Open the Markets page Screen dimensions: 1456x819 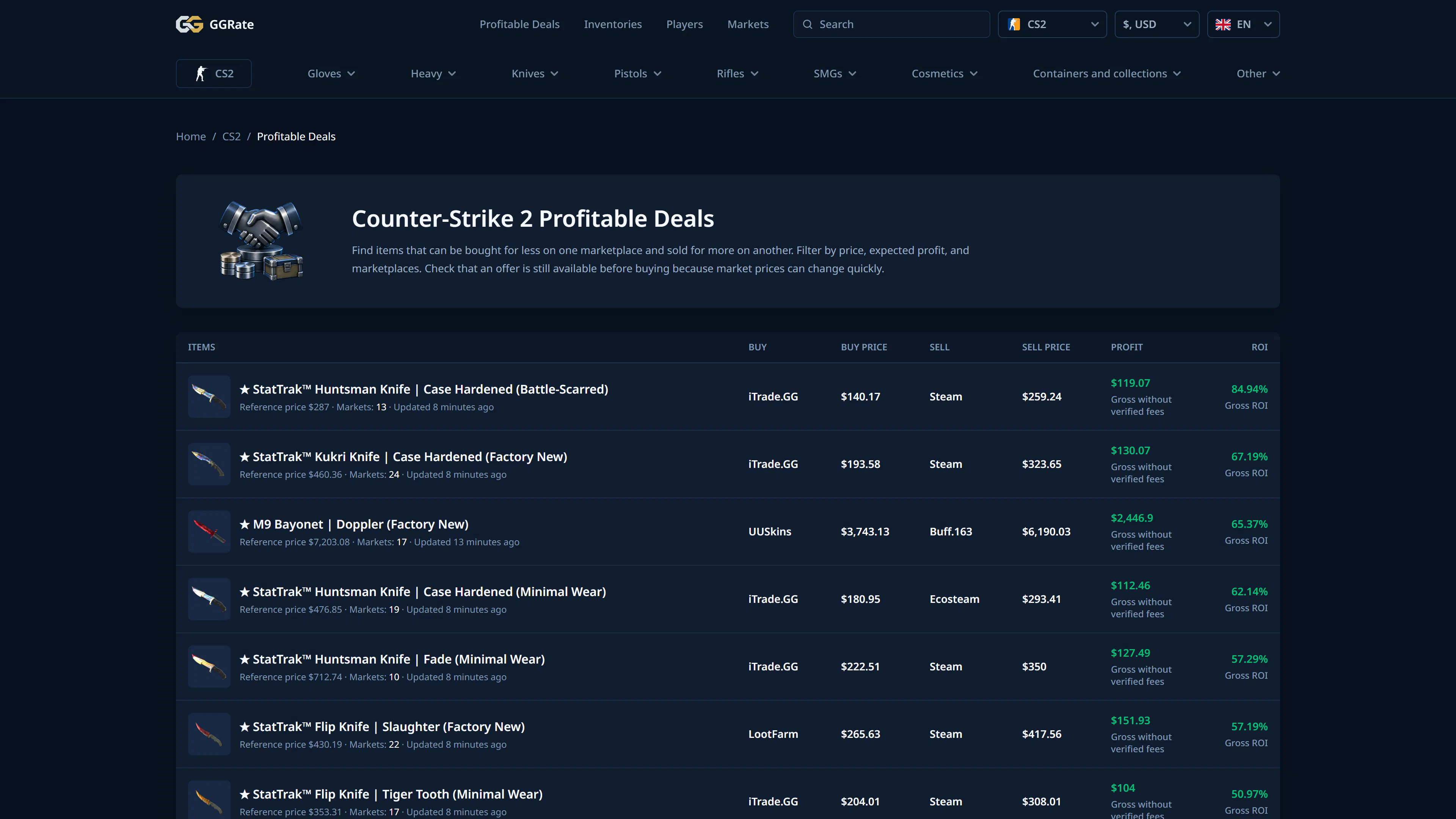tap(748, 24)
